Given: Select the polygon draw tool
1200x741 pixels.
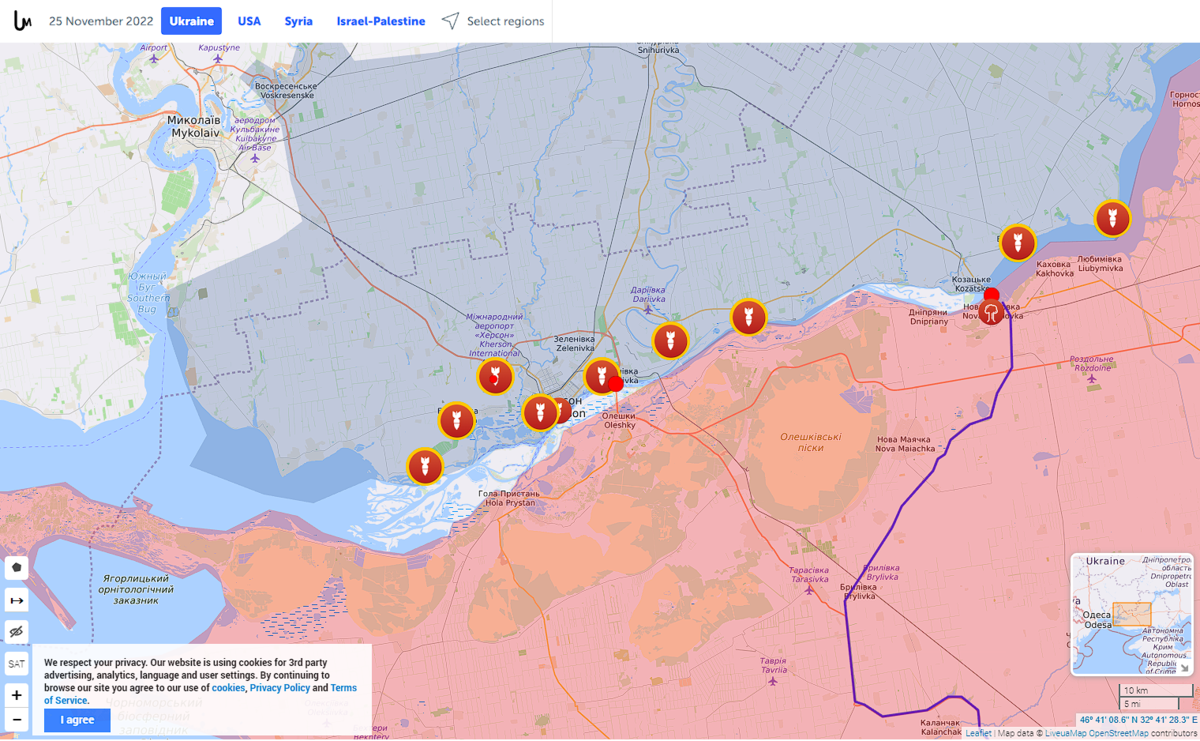Looking at the screenshot, I should tap(17, 568).
